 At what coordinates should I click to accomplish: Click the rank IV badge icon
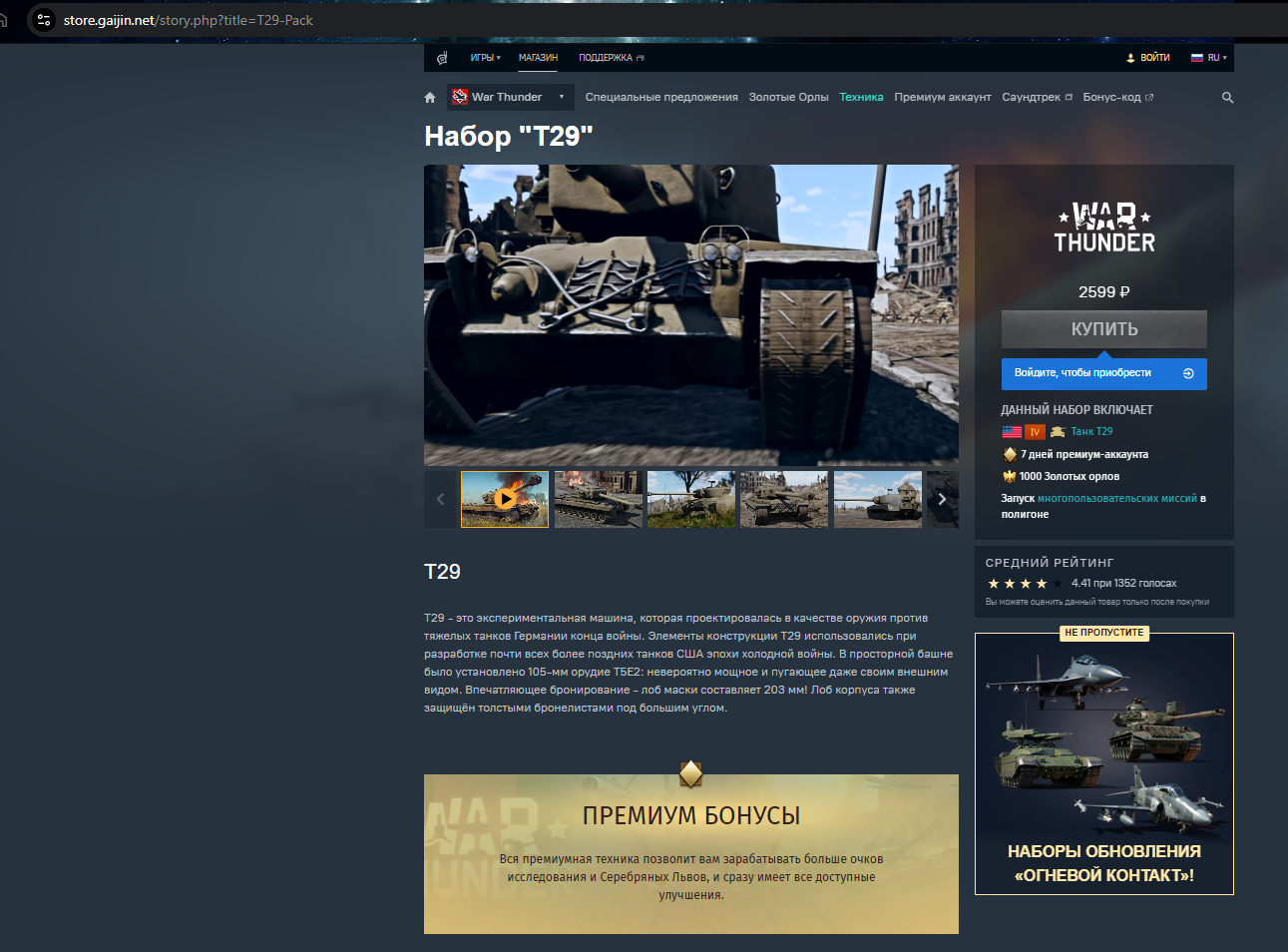1035,432
